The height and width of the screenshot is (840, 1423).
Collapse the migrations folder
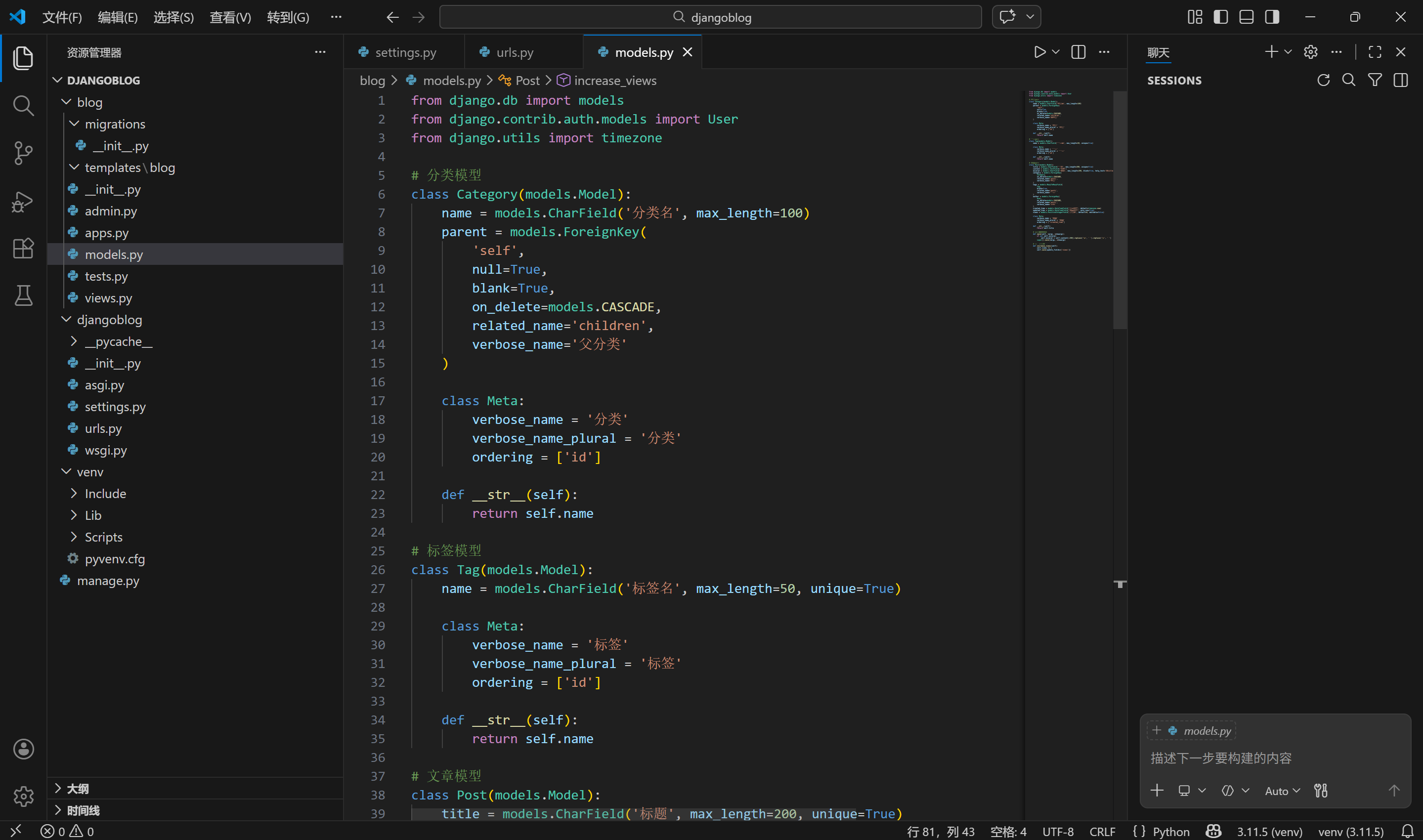click(x=115, y=124)
